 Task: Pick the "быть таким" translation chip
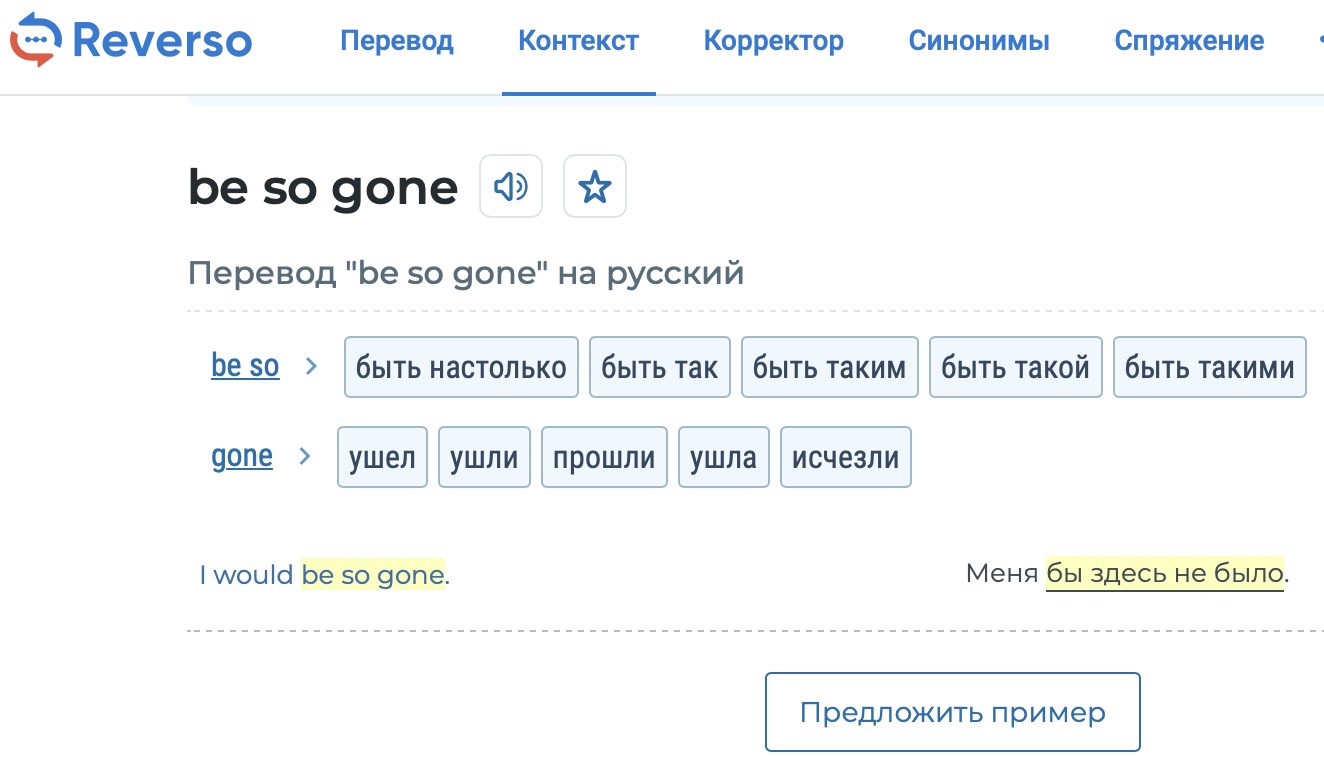(x=829, y=367)
